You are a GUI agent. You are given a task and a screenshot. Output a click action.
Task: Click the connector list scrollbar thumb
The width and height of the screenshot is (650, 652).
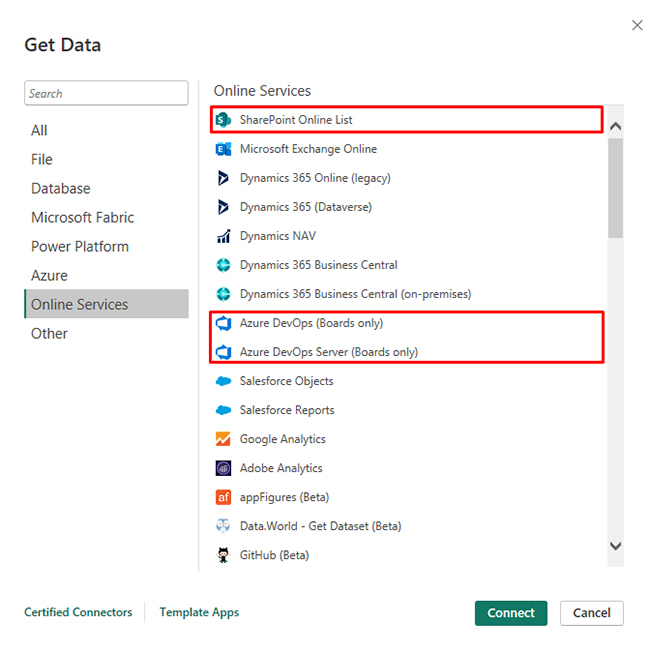pos(615,188)
